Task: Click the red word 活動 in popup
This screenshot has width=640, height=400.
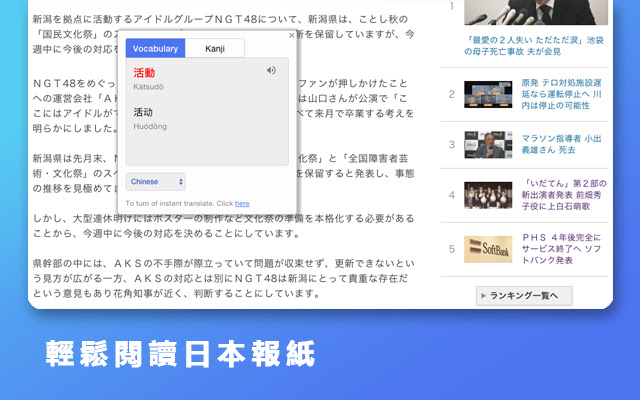Action: pyautogui.click(x=144, y=73)
